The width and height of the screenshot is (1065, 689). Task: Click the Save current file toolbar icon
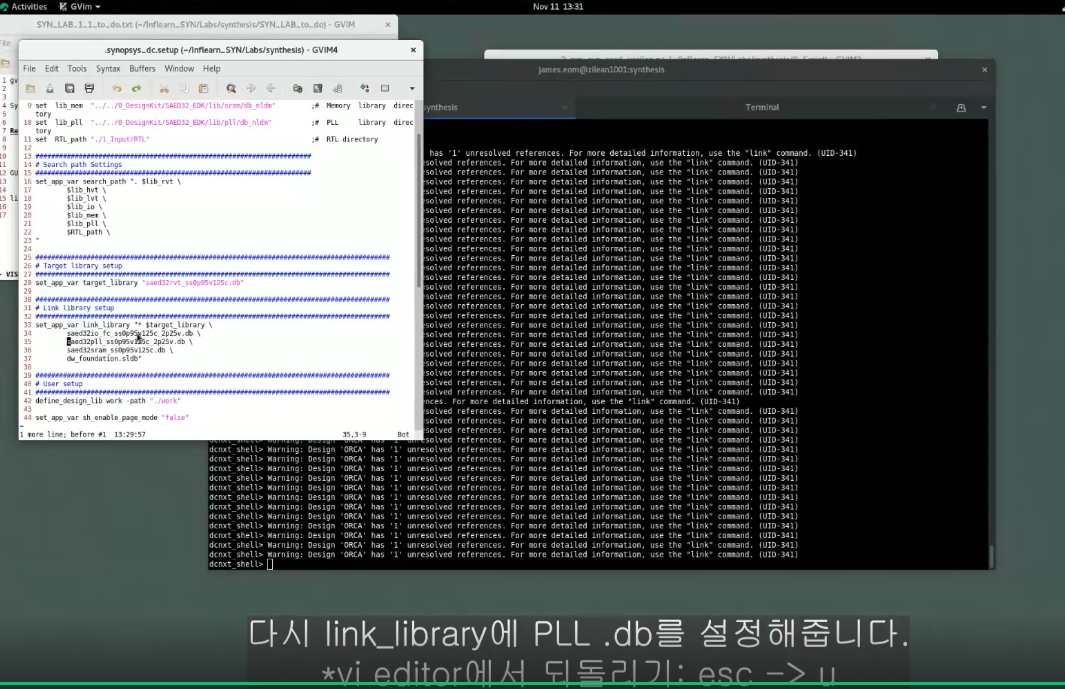pyautogui.click(x=50, y=88)
